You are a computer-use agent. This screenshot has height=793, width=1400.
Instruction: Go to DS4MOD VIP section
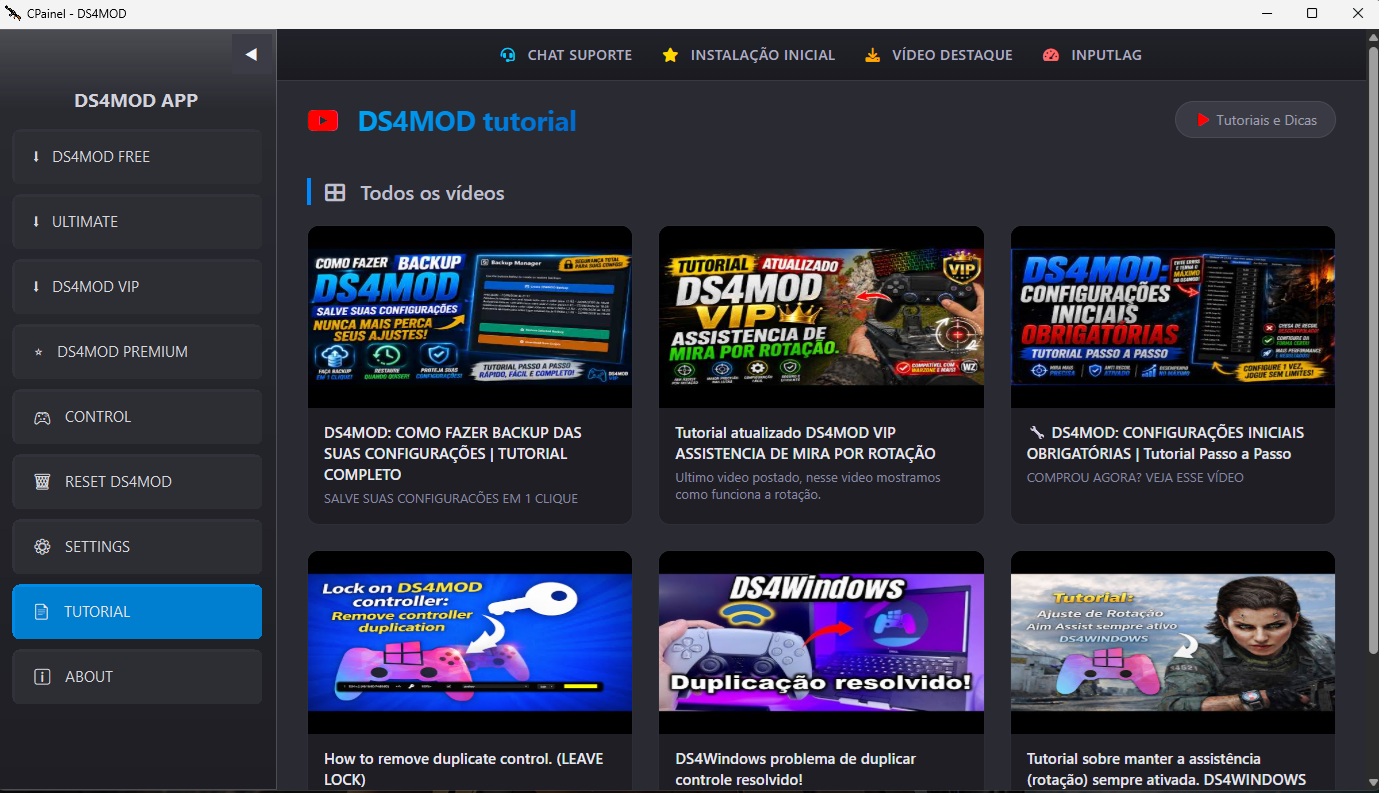[137, 287]
